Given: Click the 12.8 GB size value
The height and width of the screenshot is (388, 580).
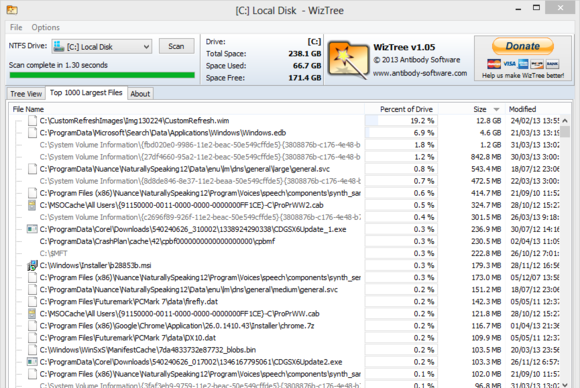Looking at the screenshot, I should pyautogui.click(x=489, y=121).
